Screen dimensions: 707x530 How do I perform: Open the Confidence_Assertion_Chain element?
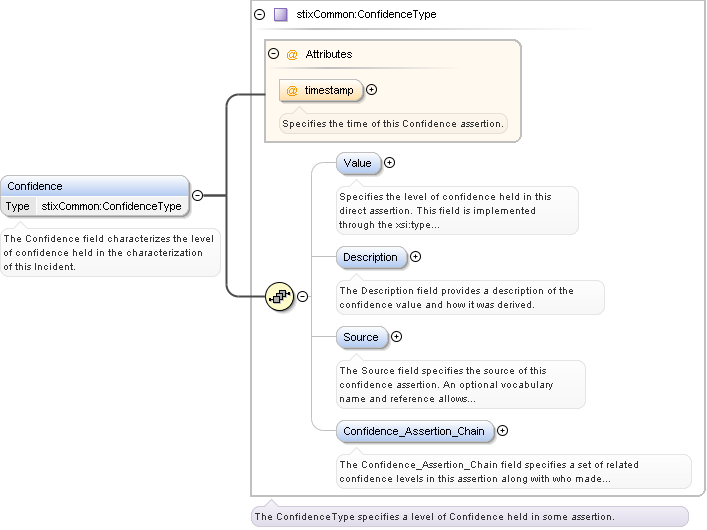(413, 432)
